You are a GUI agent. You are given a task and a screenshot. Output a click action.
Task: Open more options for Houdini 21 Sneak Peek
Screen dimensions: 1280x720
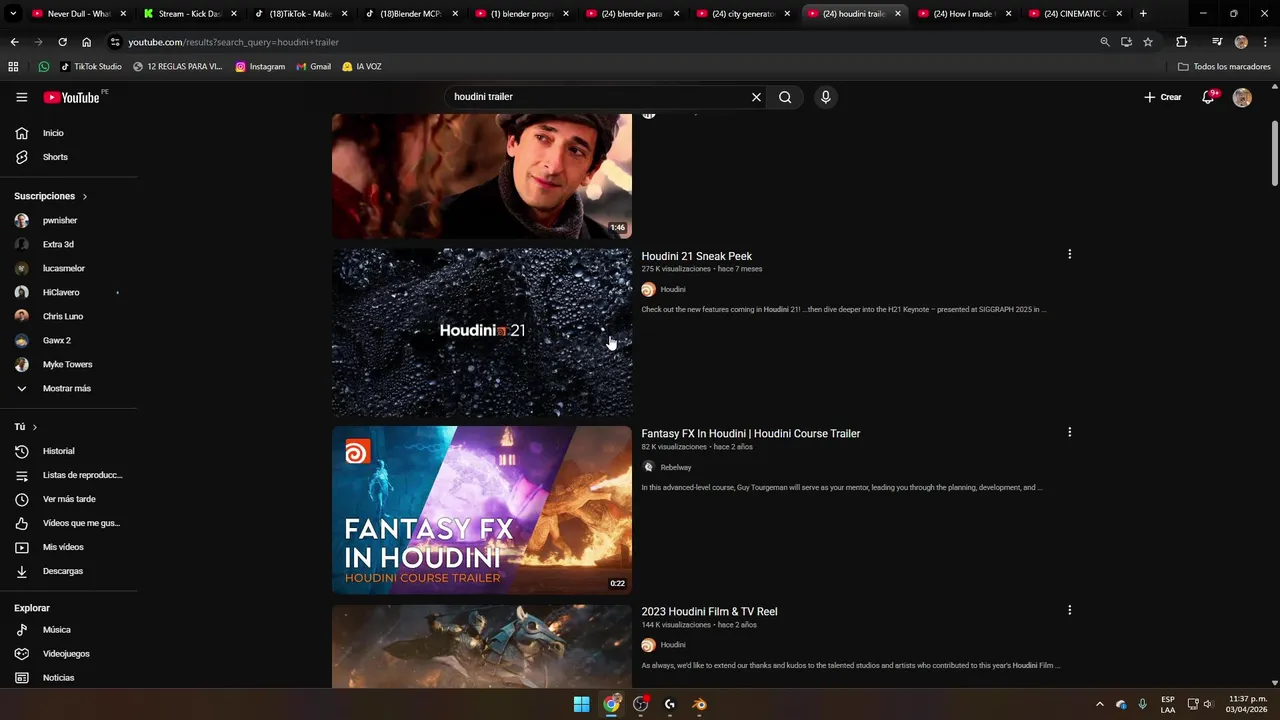click(x=1069, y=254)
